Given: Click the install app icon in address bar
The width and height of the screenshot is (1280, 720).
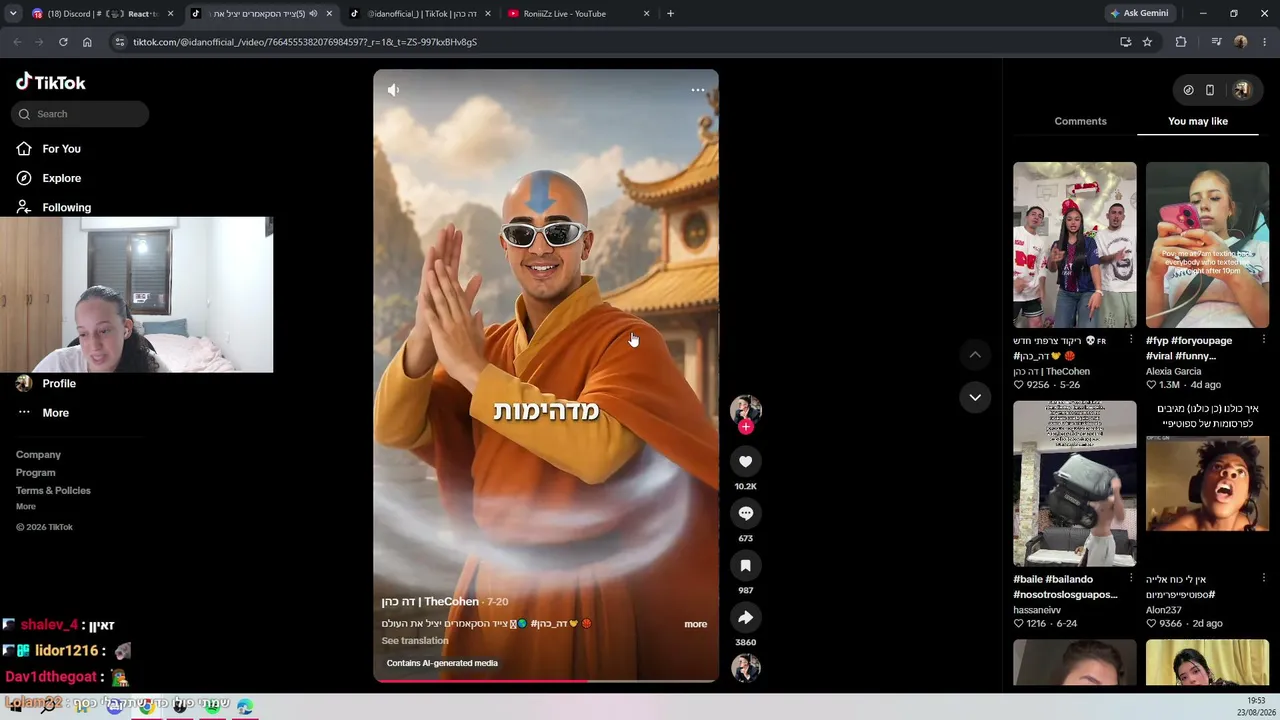Looking at the screenshot, I should 1125,42.
